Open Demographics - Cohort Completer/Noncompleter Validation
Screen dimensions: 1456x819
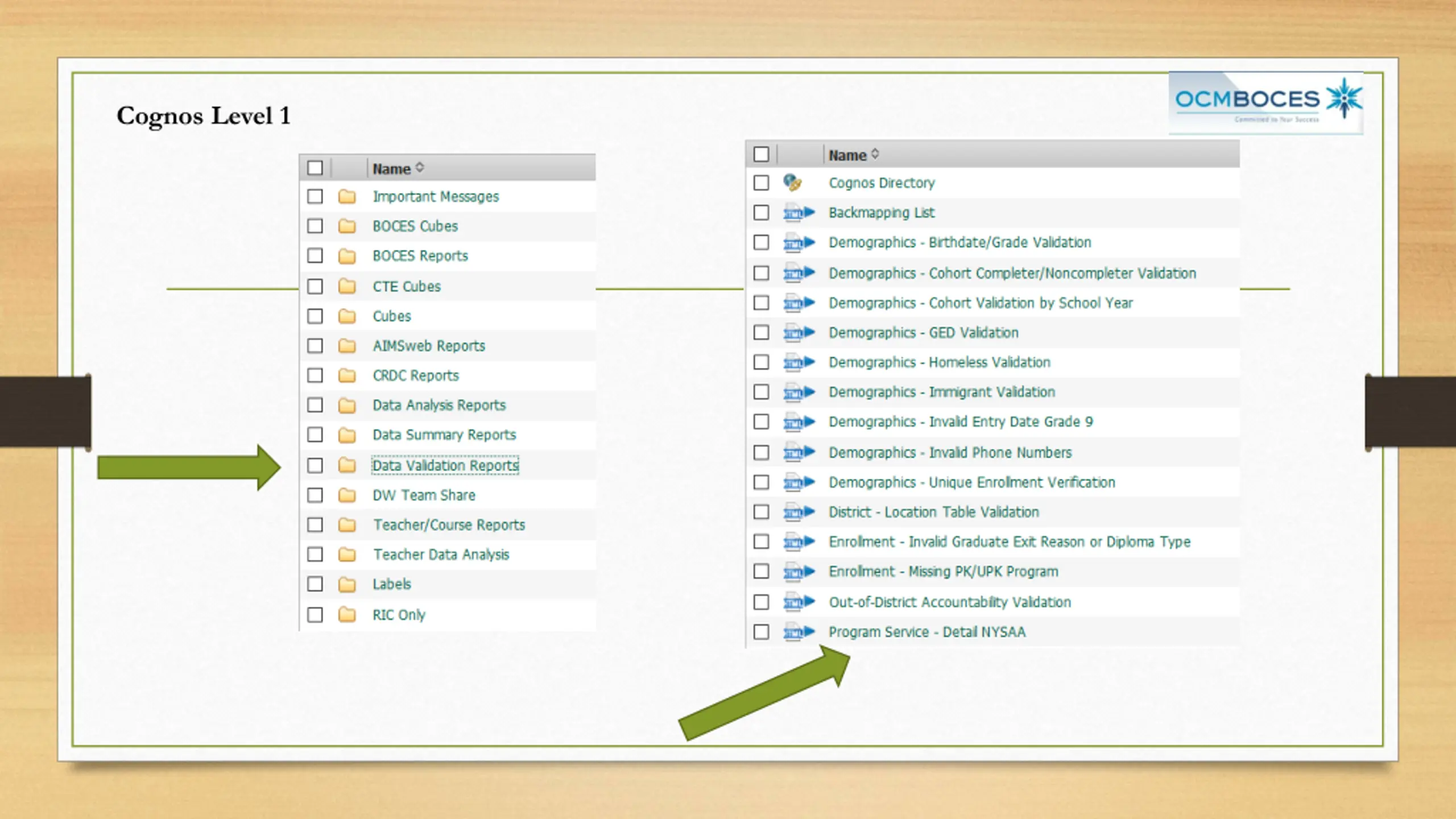point(1012,273)
